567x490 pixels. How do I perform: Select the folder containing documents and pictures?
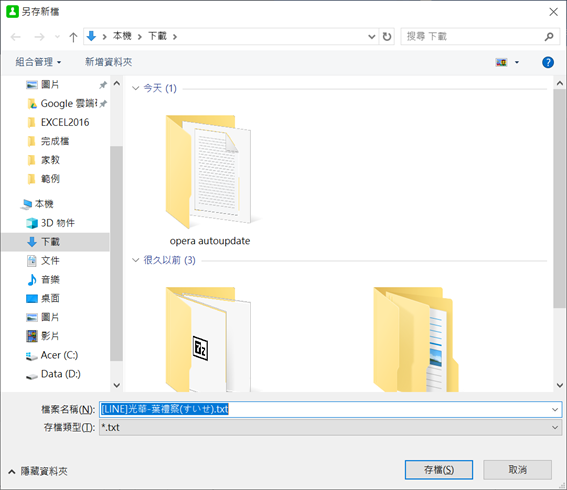pos(416,339)
